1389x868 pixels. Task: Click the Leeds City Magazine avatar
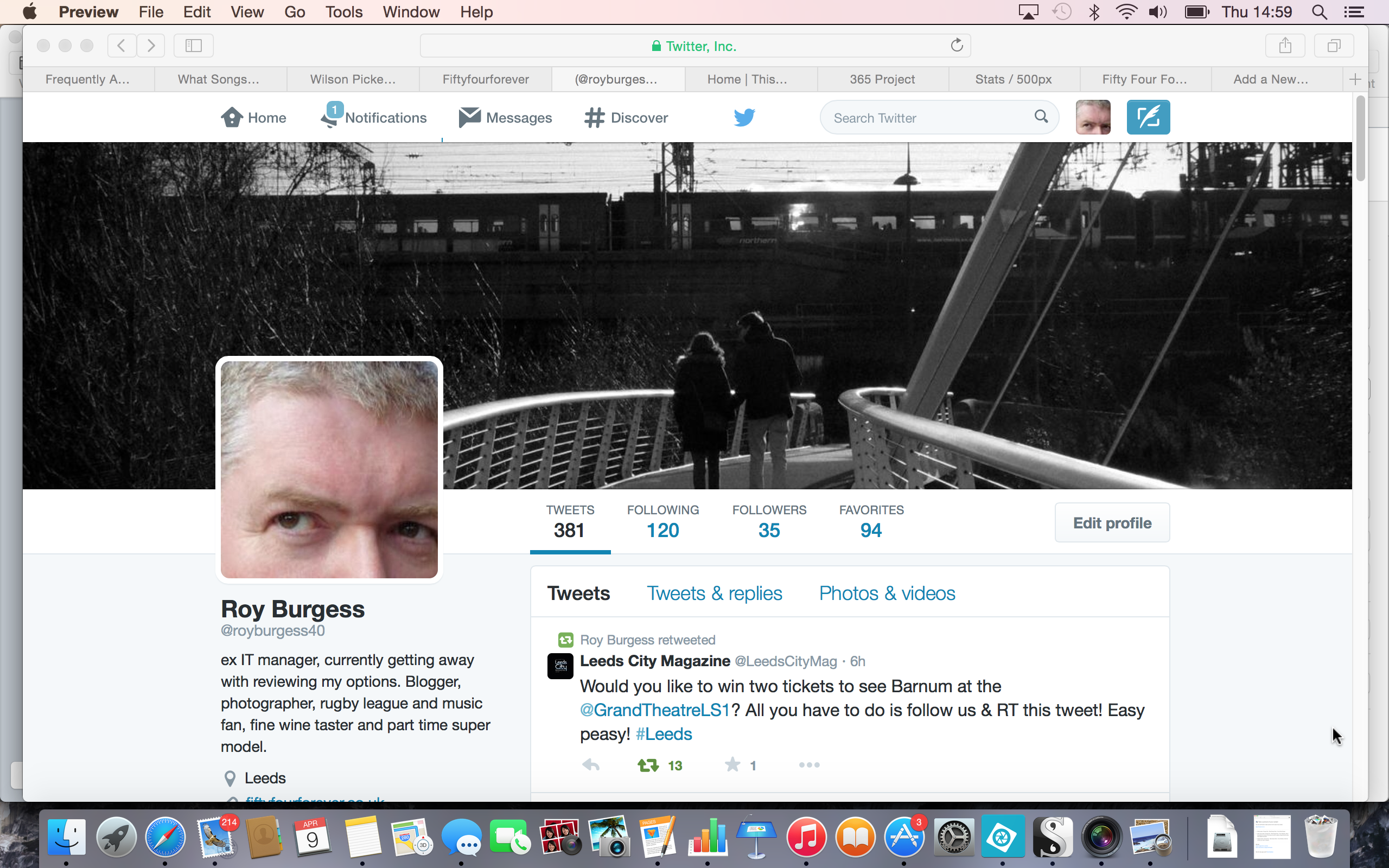coord(560,666)
